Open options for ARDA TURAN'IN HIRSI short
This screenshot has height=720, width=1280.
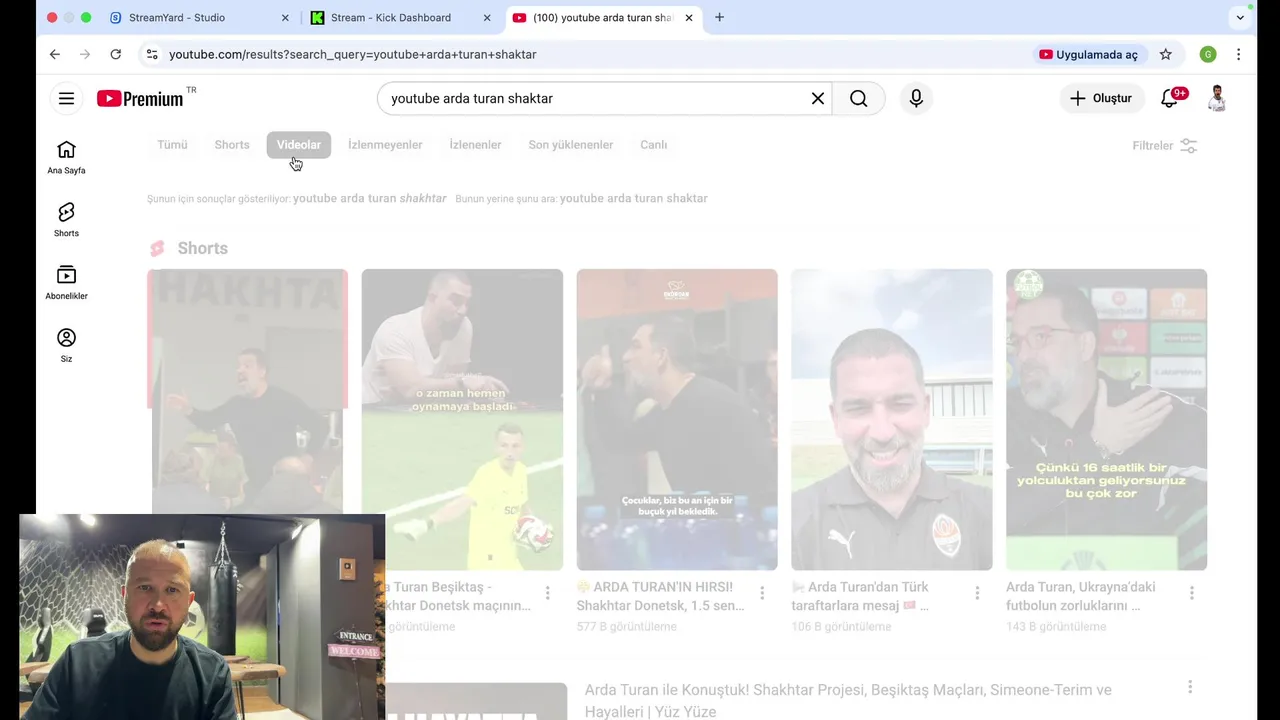click(762, 593)
